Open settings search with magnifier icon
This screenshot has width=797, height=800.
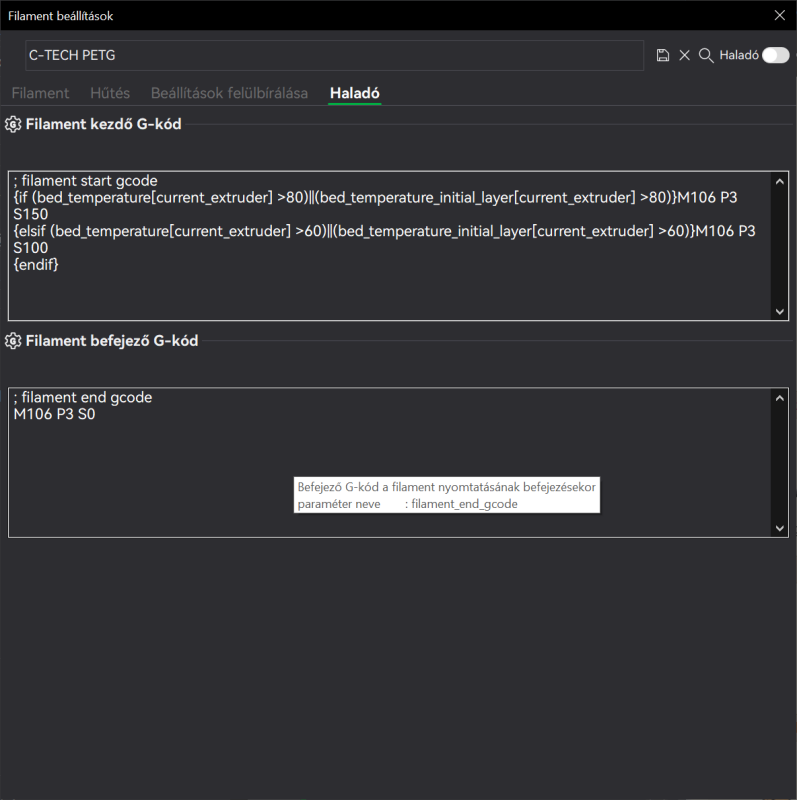pos(706,55)
